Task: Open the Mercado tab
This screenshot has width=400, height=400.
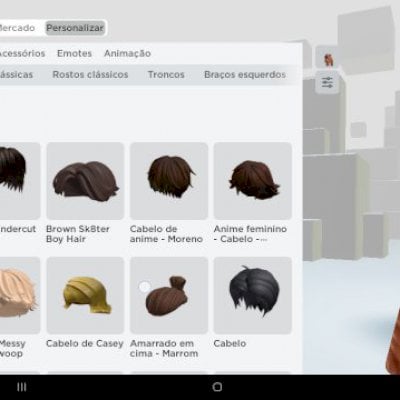Action: point(17,28)
